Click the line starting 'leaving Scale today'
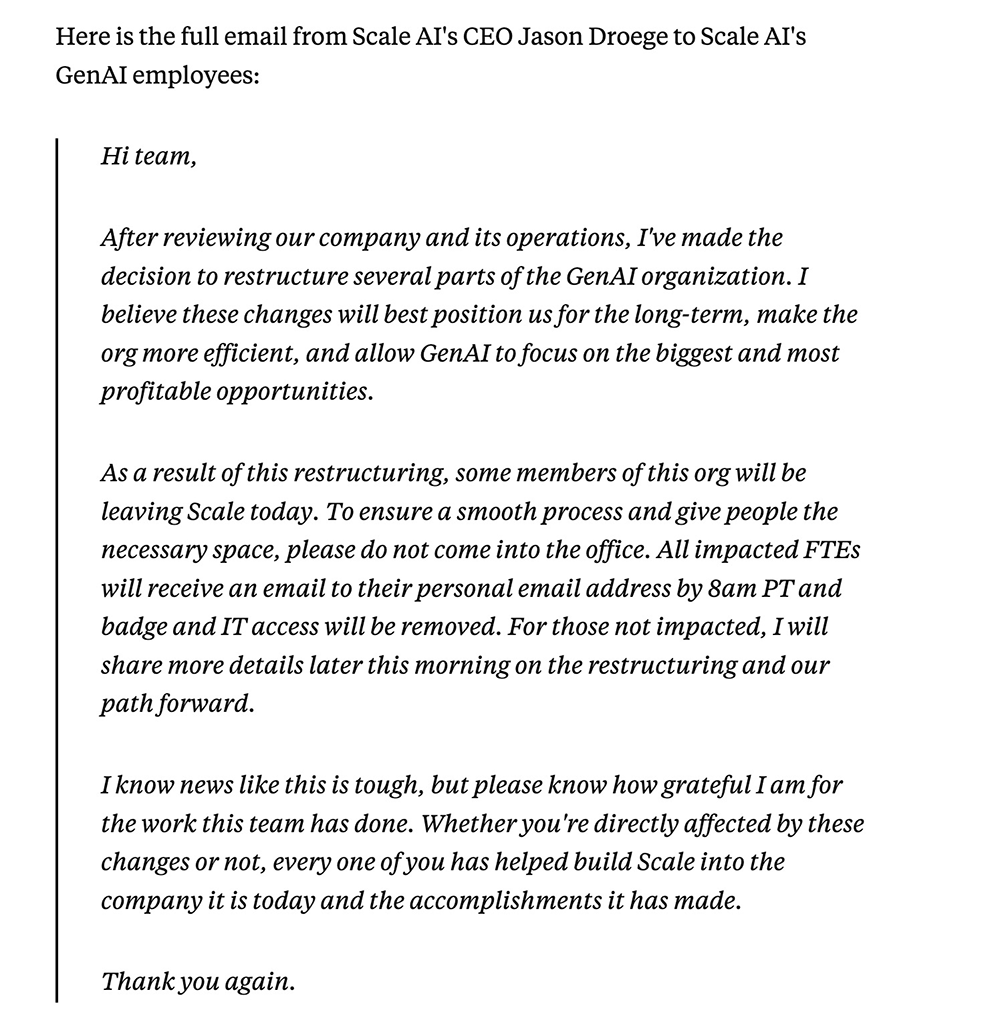 [x=469, y=512]
